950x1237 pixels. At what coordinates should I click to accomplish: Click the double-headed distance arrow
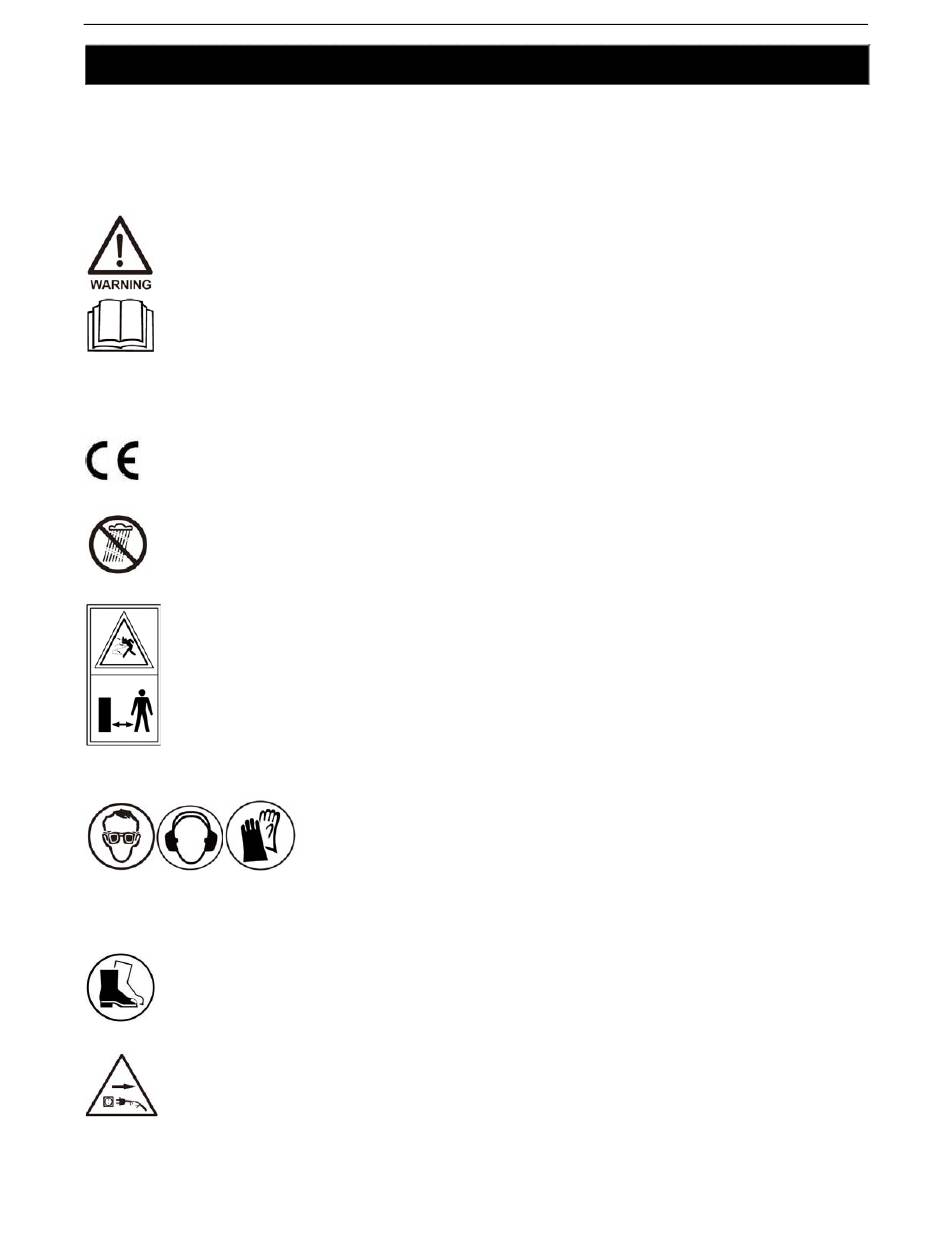tap(123, 724)
